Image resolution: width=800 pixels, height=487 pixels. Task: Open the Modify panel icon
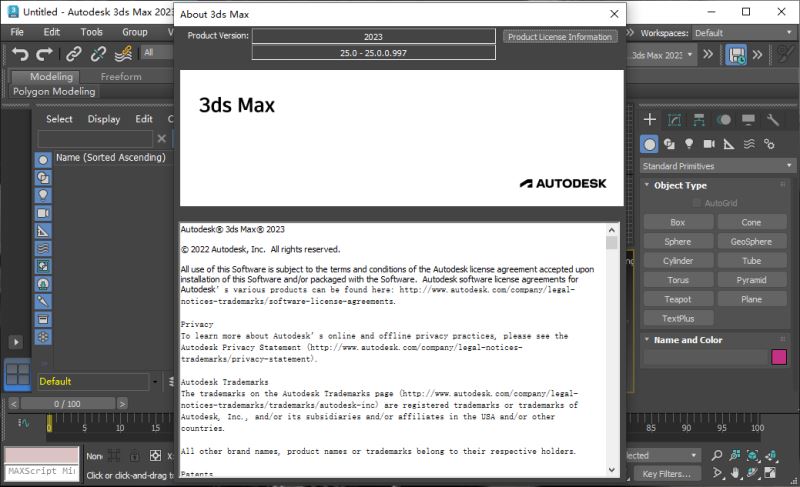[x=674, y=120]
